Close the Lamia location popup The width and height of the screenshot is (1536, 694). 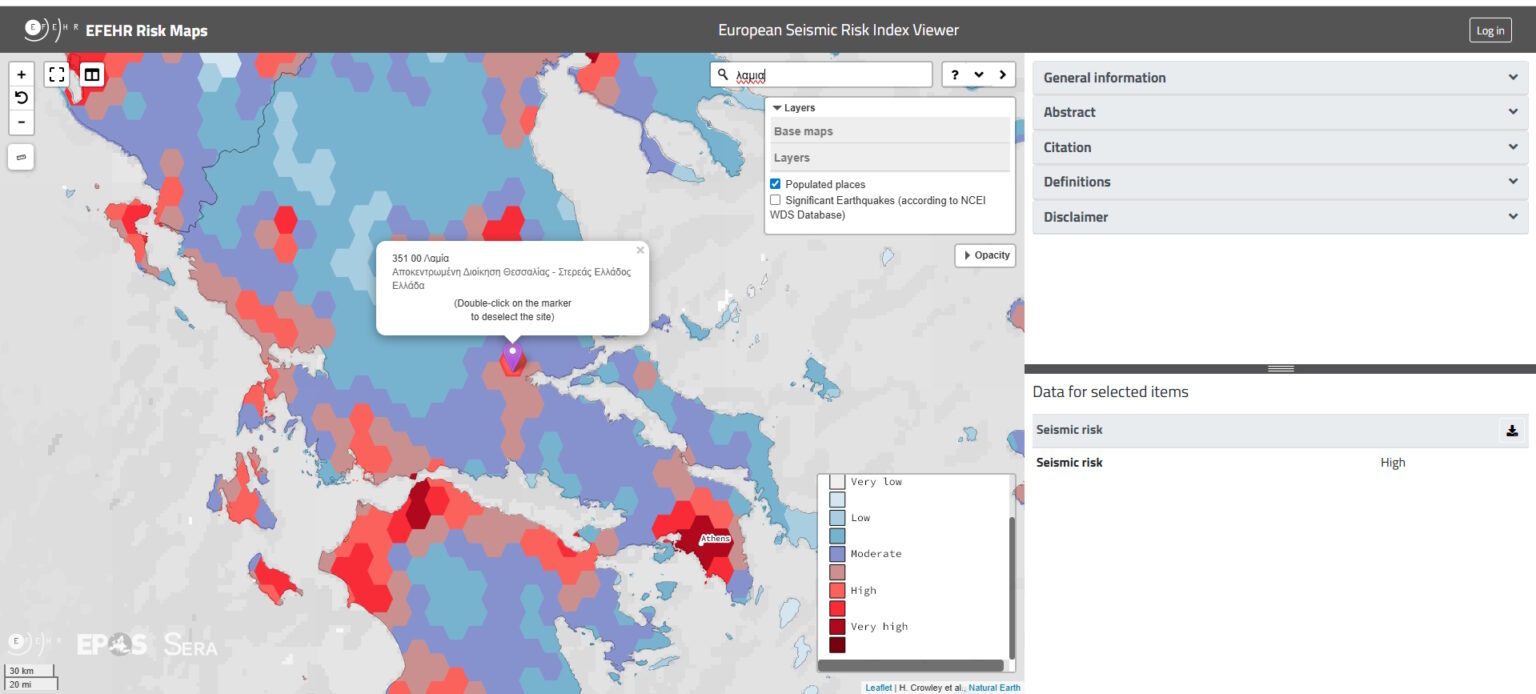pyautogui.click(x=640, y=251)
